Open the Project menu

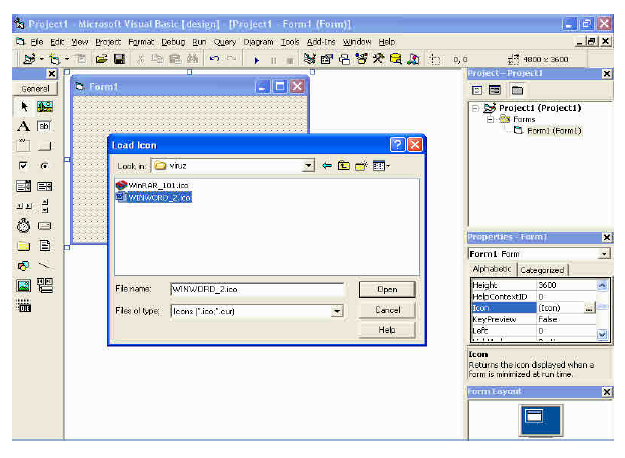(x=108, y=42)
